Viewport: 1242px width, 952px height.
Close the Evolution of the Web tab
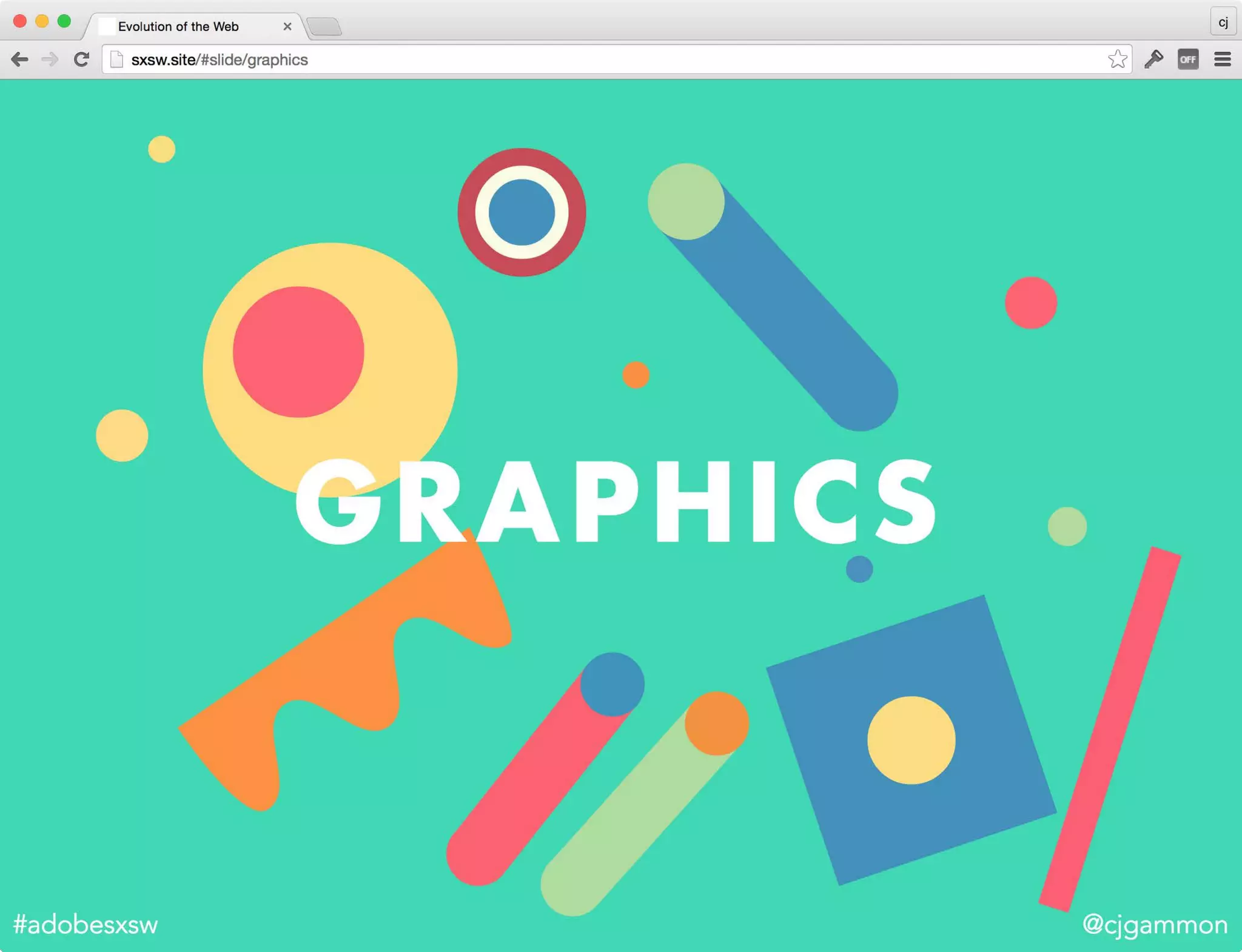click(287, 27)
